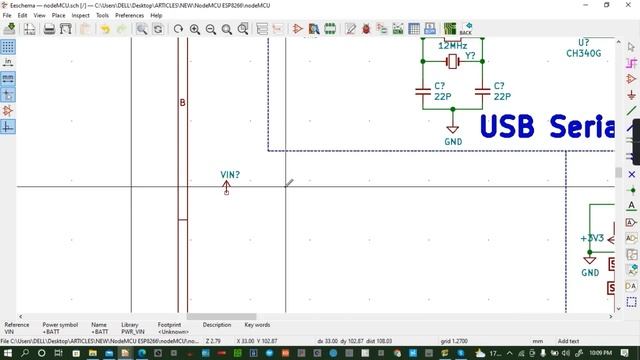Click the horizontal scrollbar thumb

click(221, 317)
